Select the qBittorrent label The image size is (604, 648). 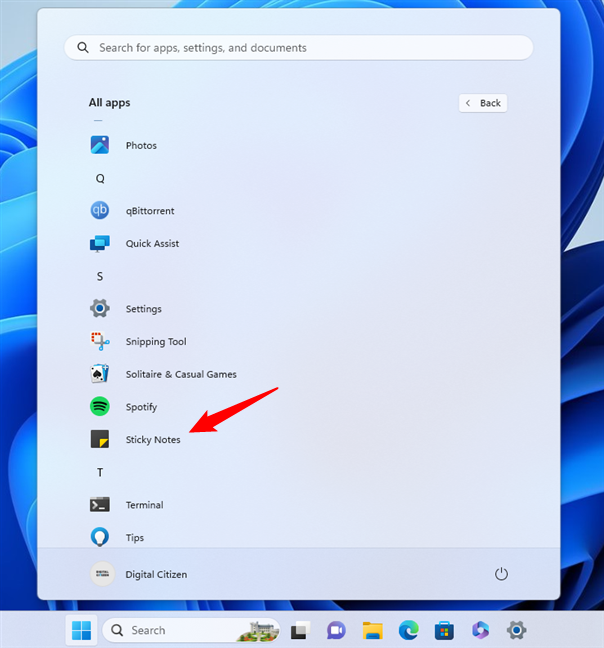[x=150, y=211]
